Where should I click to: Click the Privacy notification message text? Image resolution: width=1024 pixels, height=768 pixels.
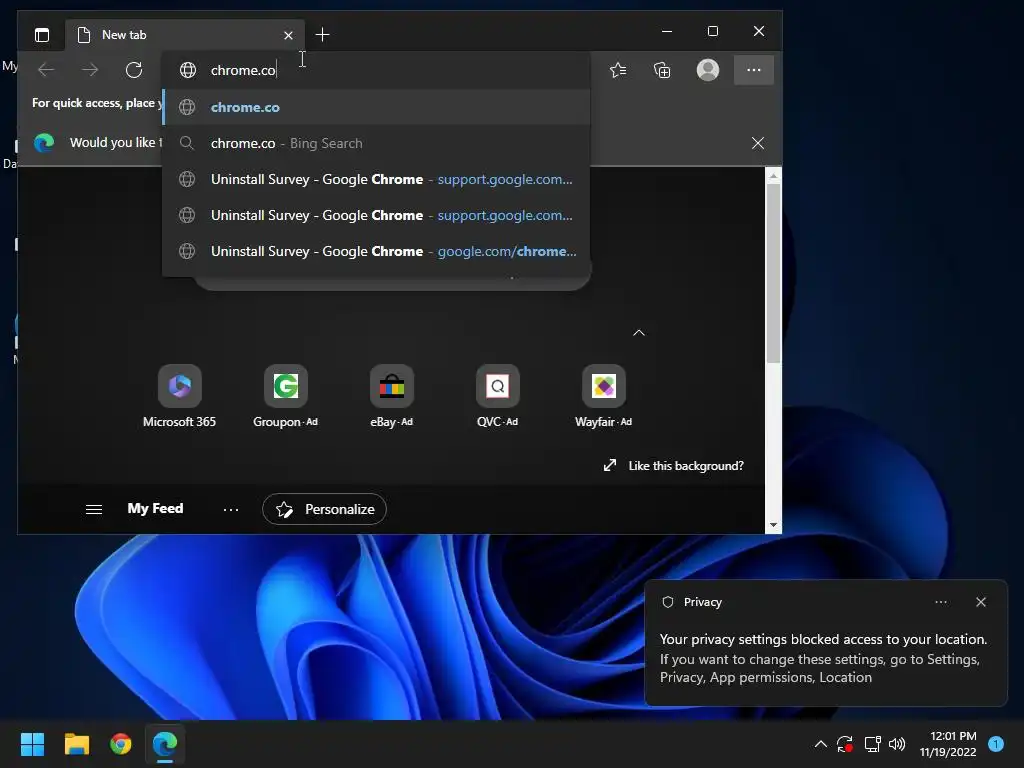click(x=823, y=658)
